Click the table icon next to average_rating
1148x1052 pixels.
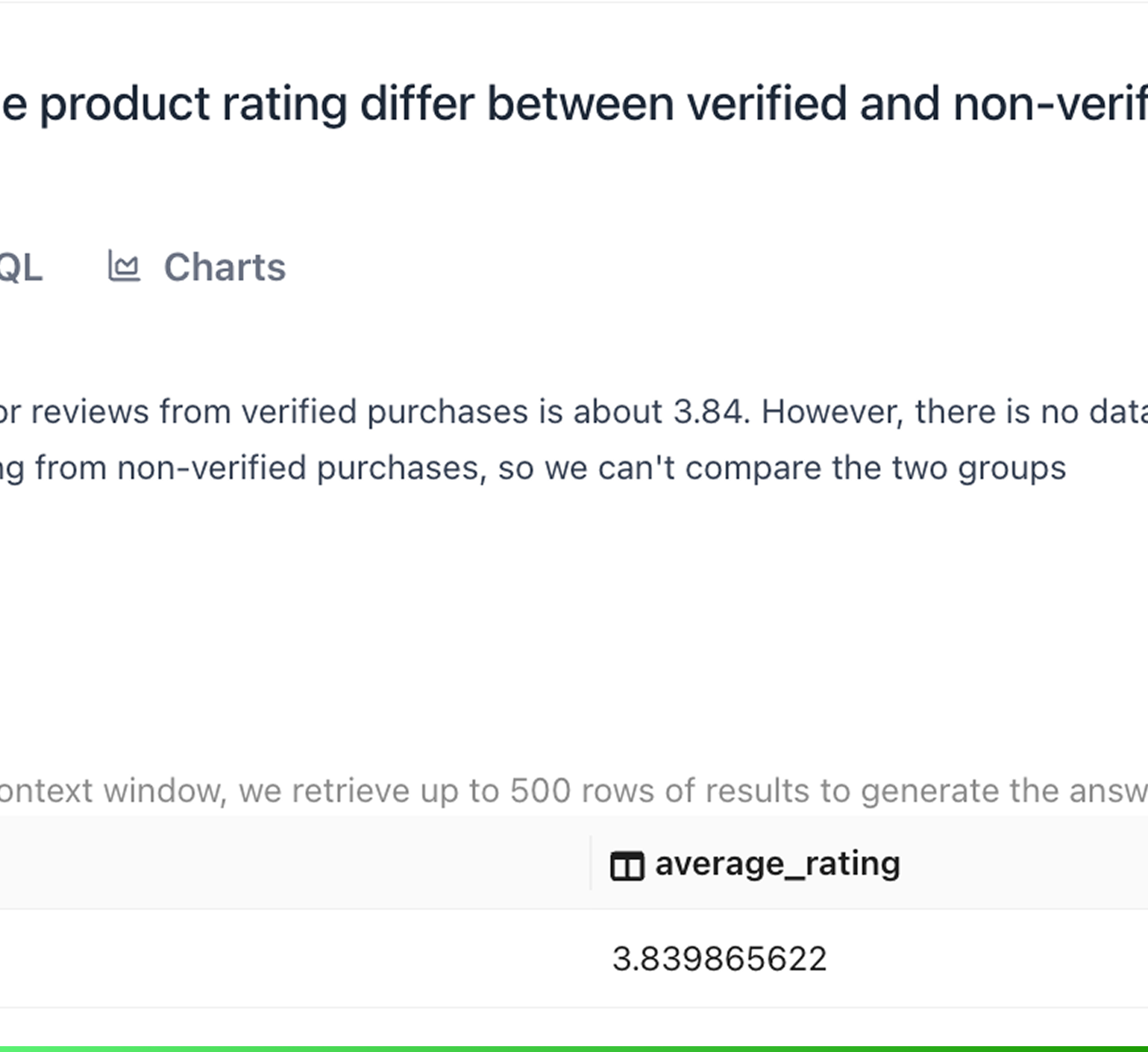626,865
